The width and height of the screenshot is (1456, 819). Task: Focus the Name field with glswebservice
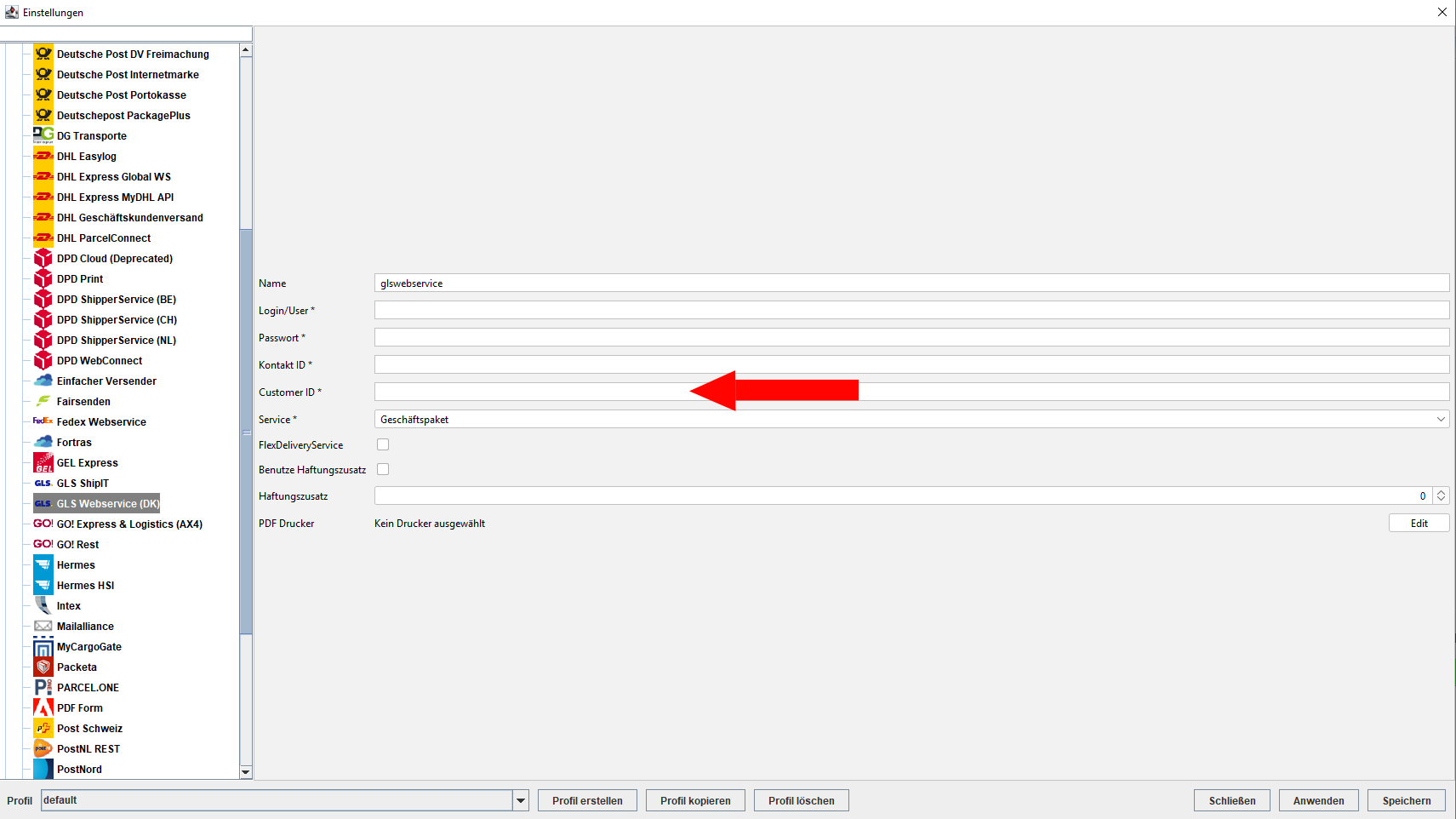911,283
